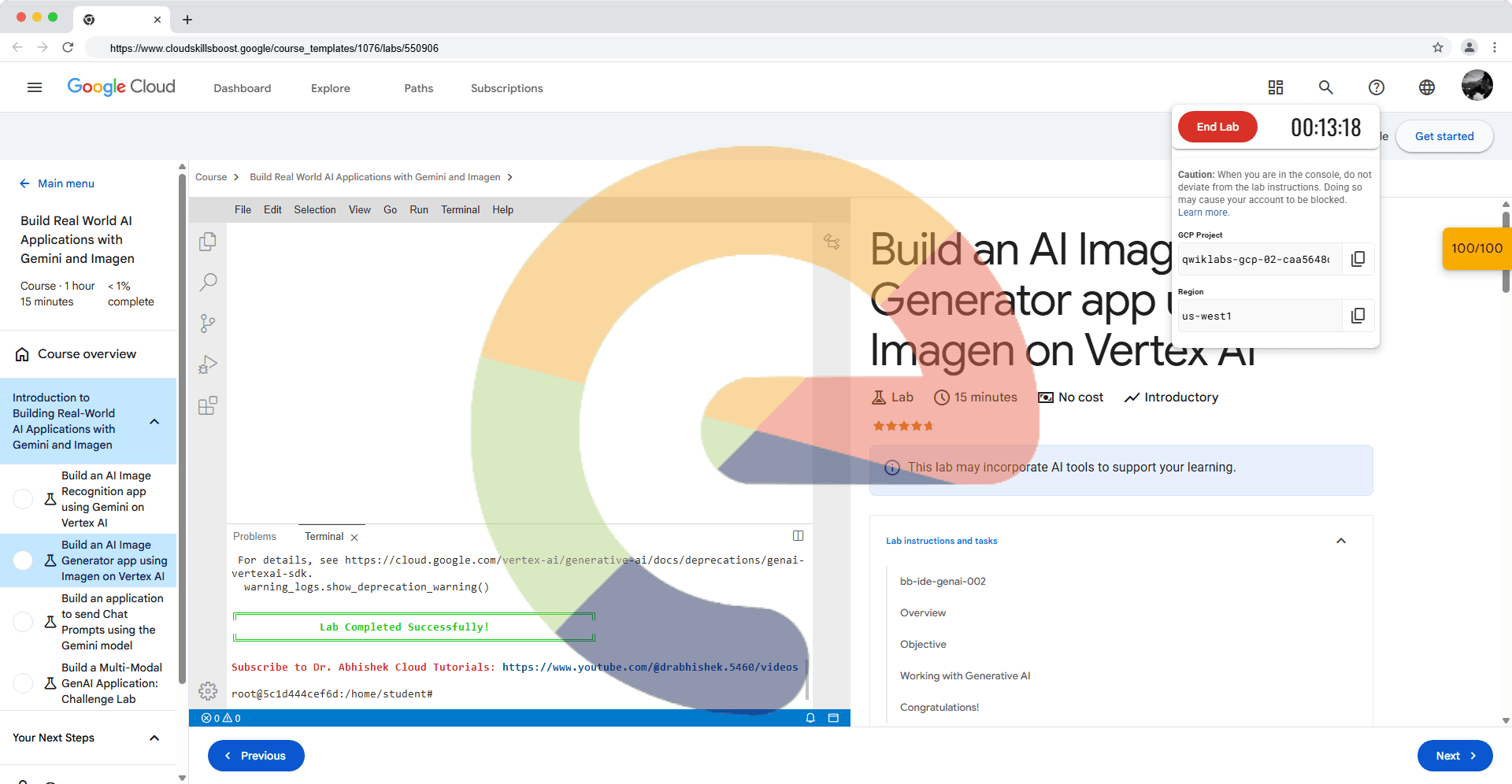Open the hamburger navigation menu
Image resolution: width=1512 pixels, height=784 pixels.
[35, 87]
